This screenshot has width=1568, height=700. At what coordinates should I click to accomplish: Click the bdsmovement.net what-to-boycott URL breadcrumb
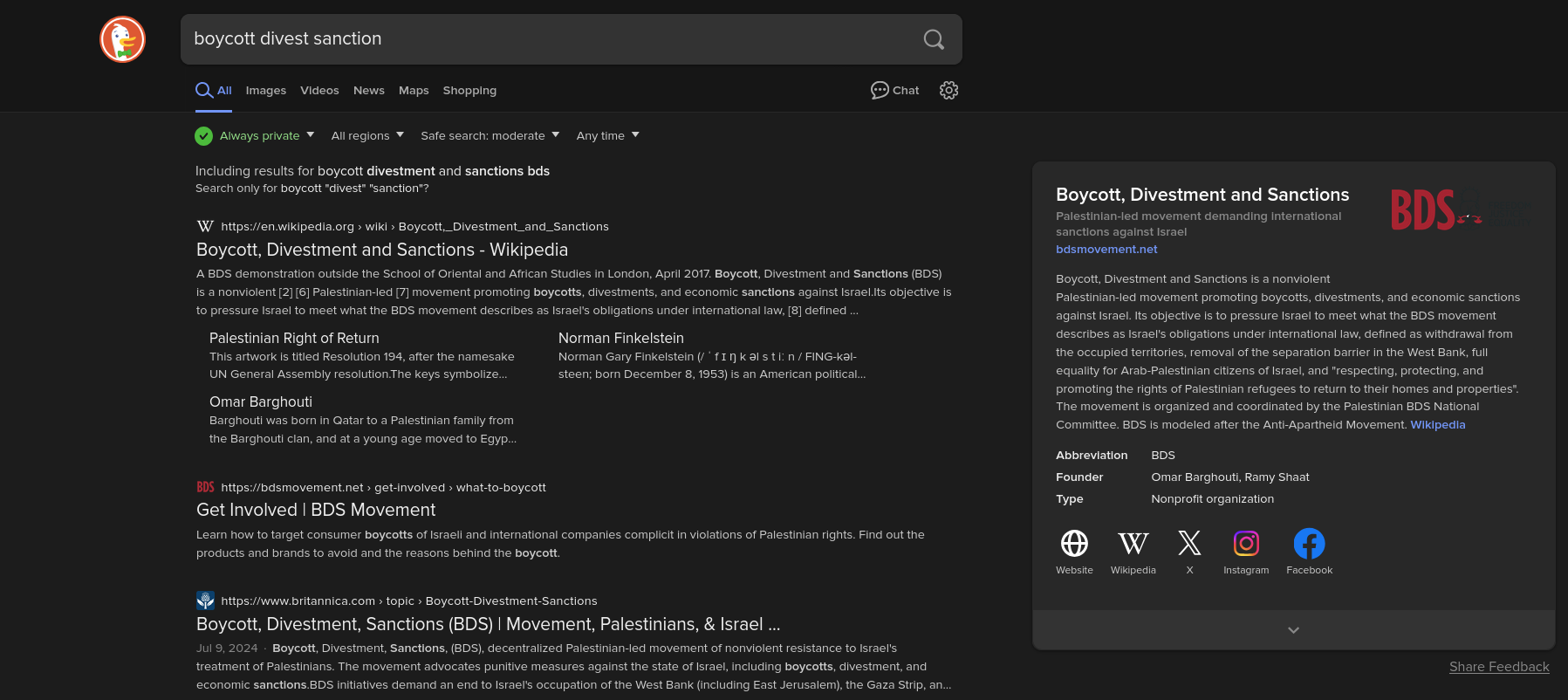tap(383, 487)
